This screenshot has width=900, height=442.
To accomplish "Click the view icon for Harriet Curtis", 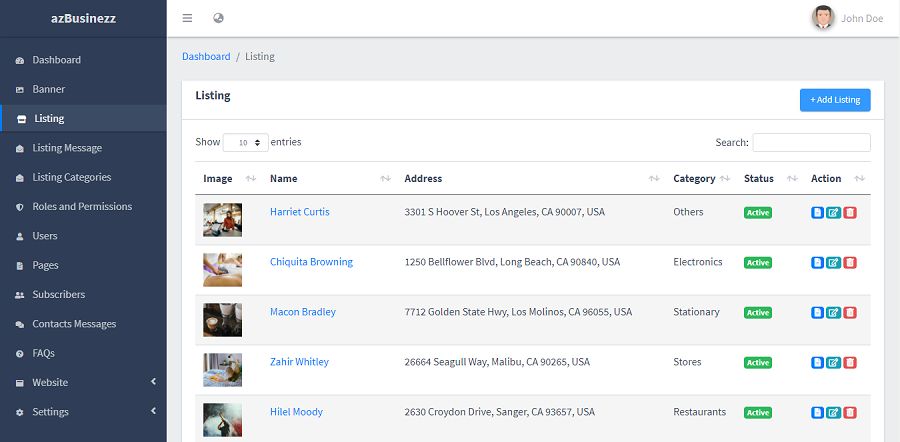I will click(x=817, y=212).
